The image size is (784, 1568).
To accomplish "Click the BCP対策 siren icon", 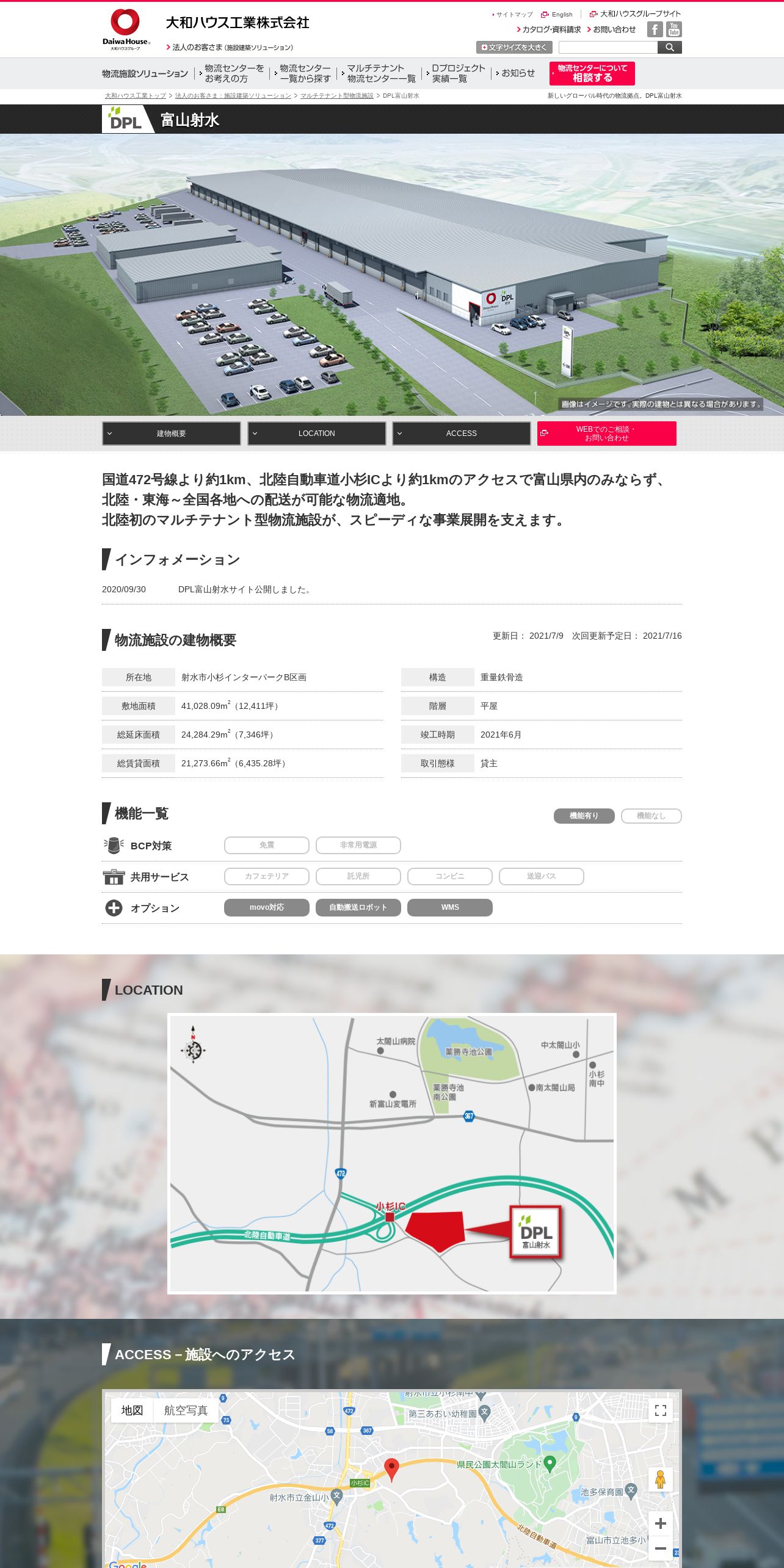I will (114, 846).
